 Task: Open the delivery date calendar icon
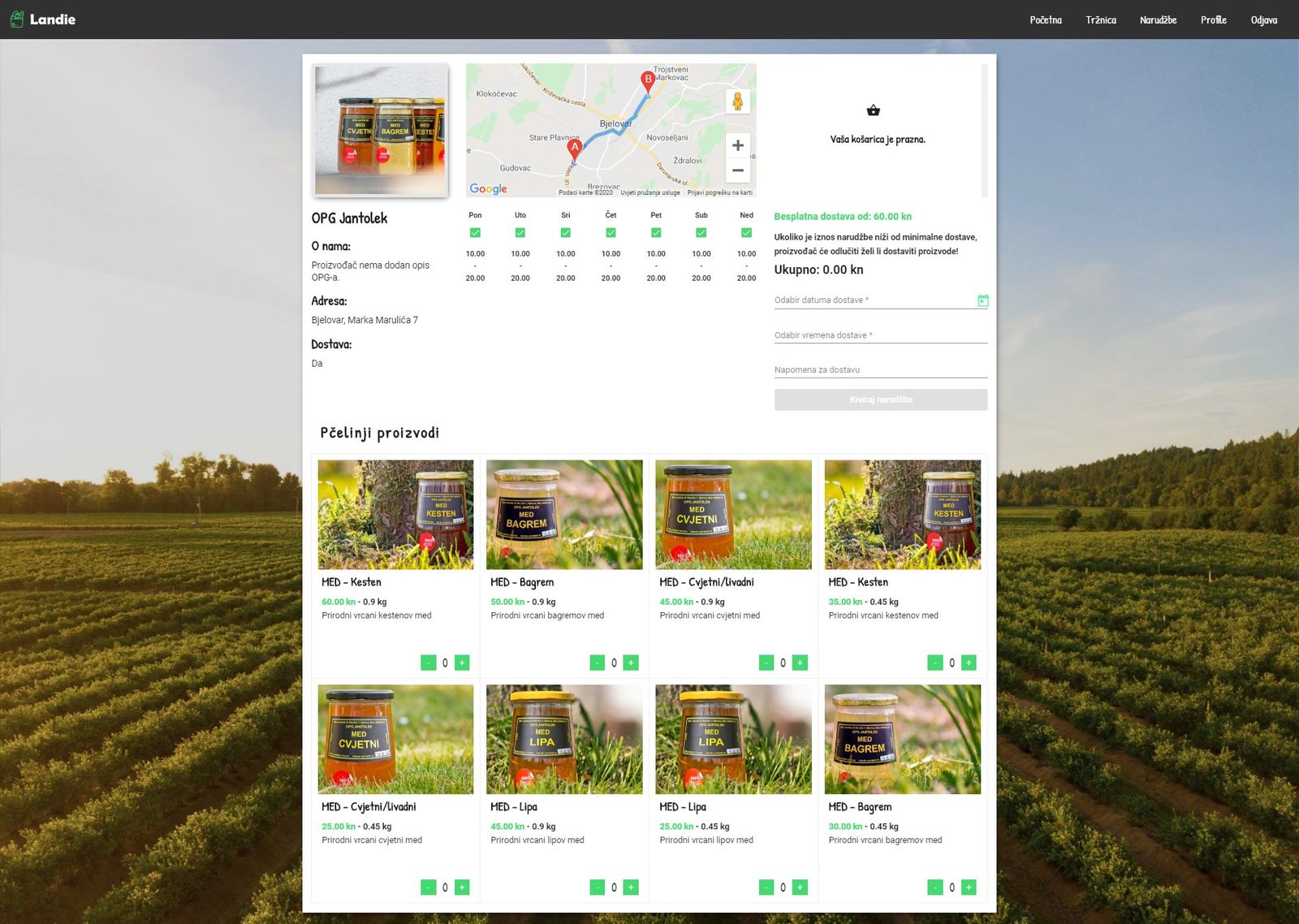pyautogui.click(x=982, y=300)
